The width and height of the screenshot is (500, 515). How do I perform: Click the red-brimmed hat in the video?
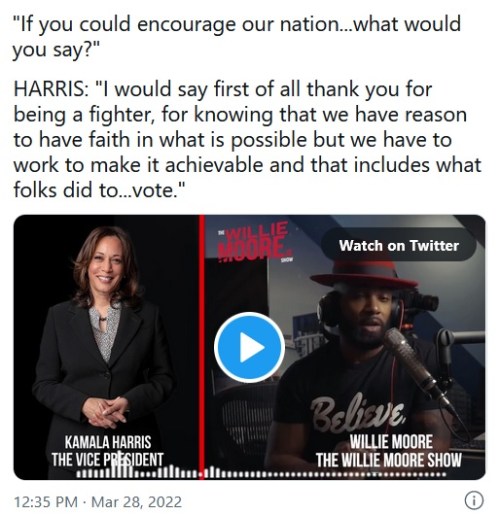(x=364, y=274)
